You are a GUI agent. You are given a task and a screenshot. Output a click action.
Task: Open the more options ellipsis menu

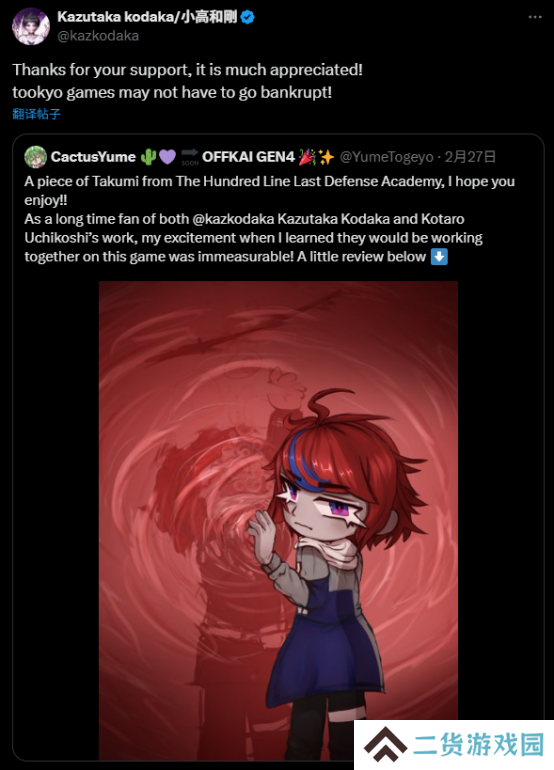click(x=535, y=17)
